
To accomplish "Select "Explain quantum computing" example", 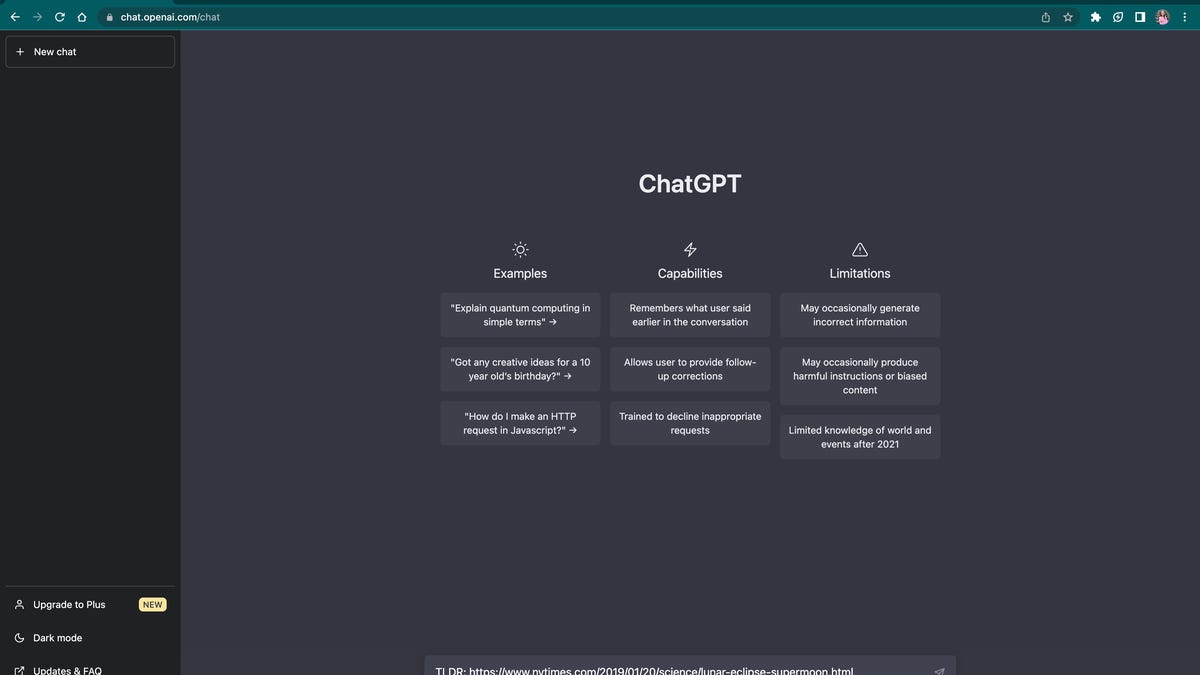I will click(520, 315).
